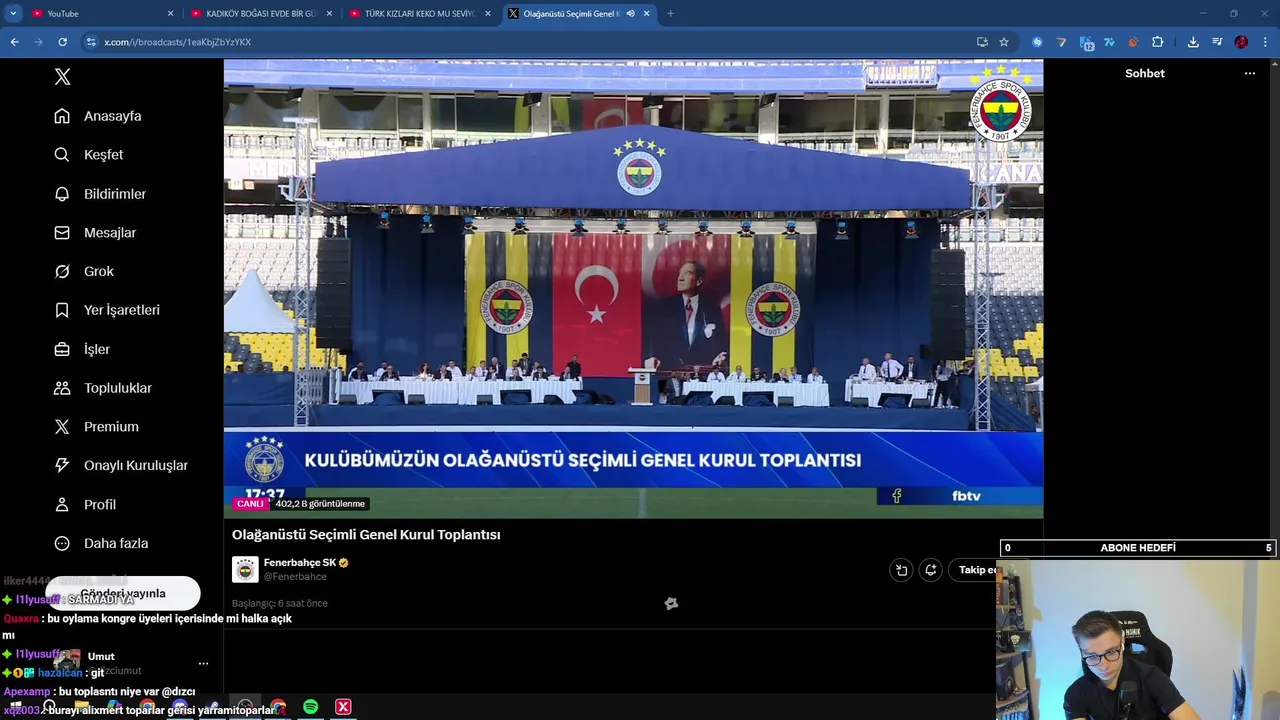Open Bildirimler in the sidebar
Viewport: 1280px width, 720px height.
tap(100, 194)
